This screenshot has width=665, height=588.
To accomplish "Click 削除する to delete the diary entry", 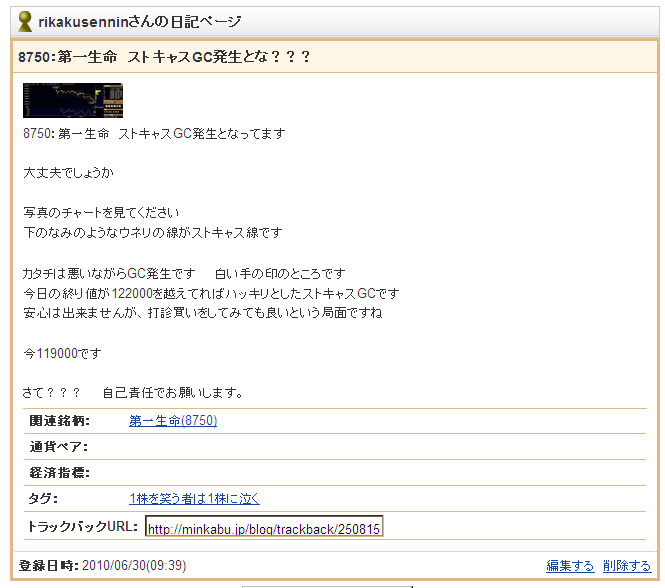I will pos(627,566).
